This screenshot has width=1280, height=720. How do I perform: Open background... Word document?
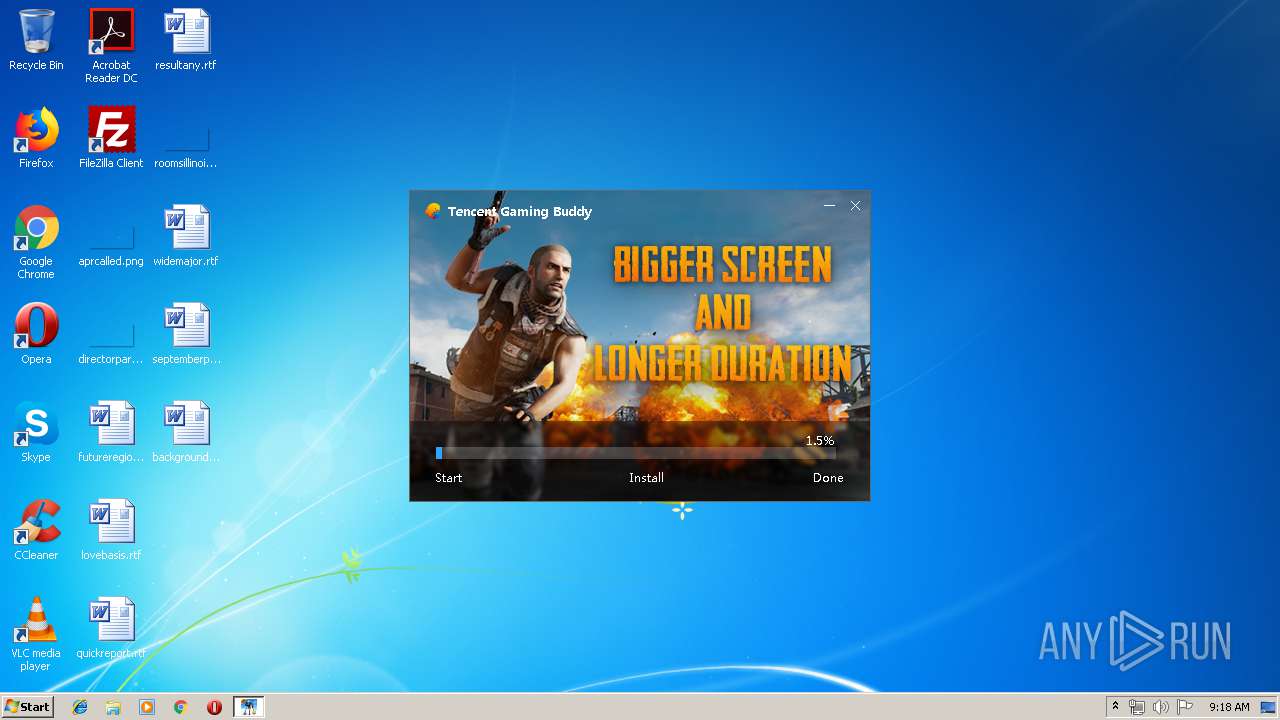click(186, 432)
